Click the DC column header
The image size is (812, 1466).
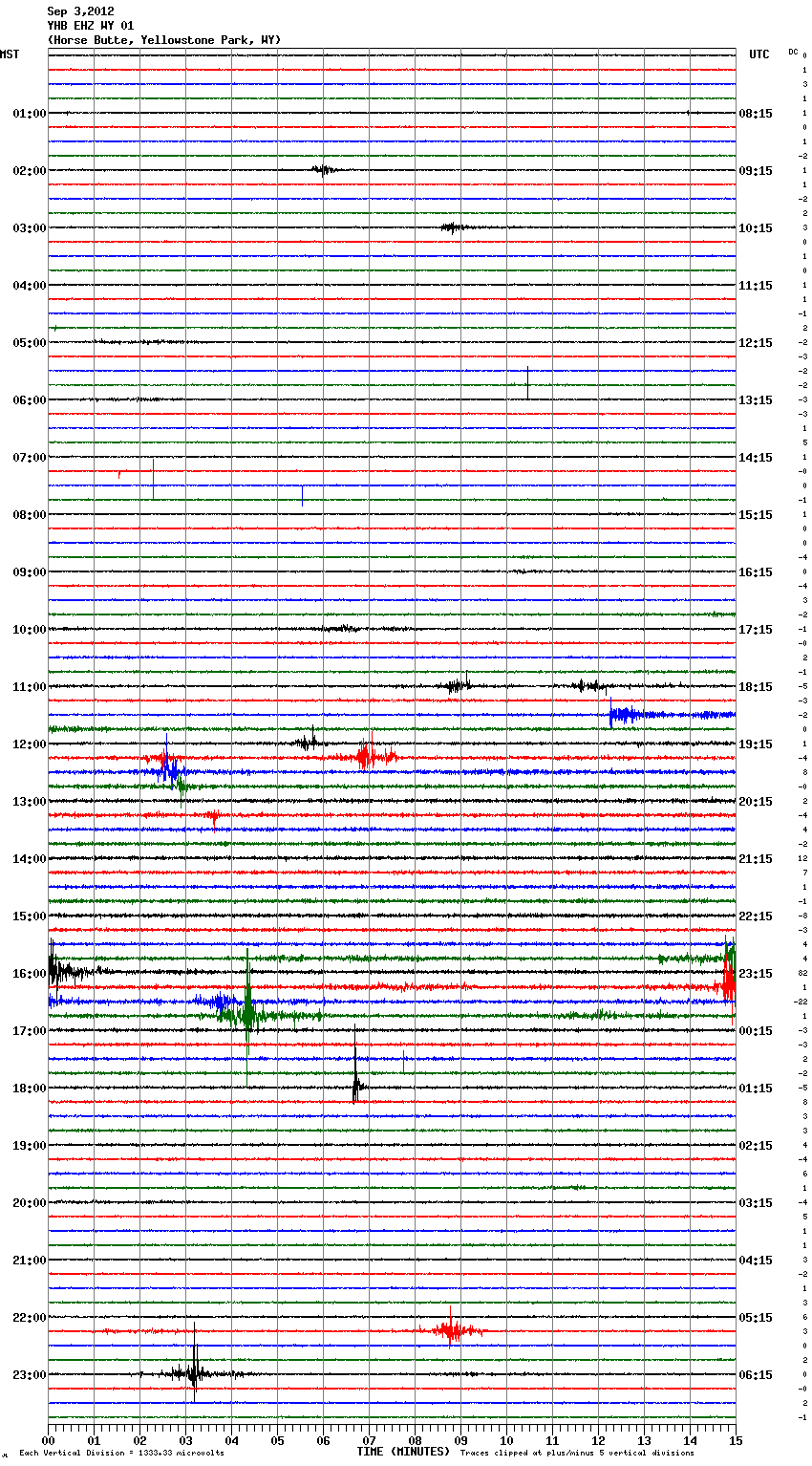(793, 52)
